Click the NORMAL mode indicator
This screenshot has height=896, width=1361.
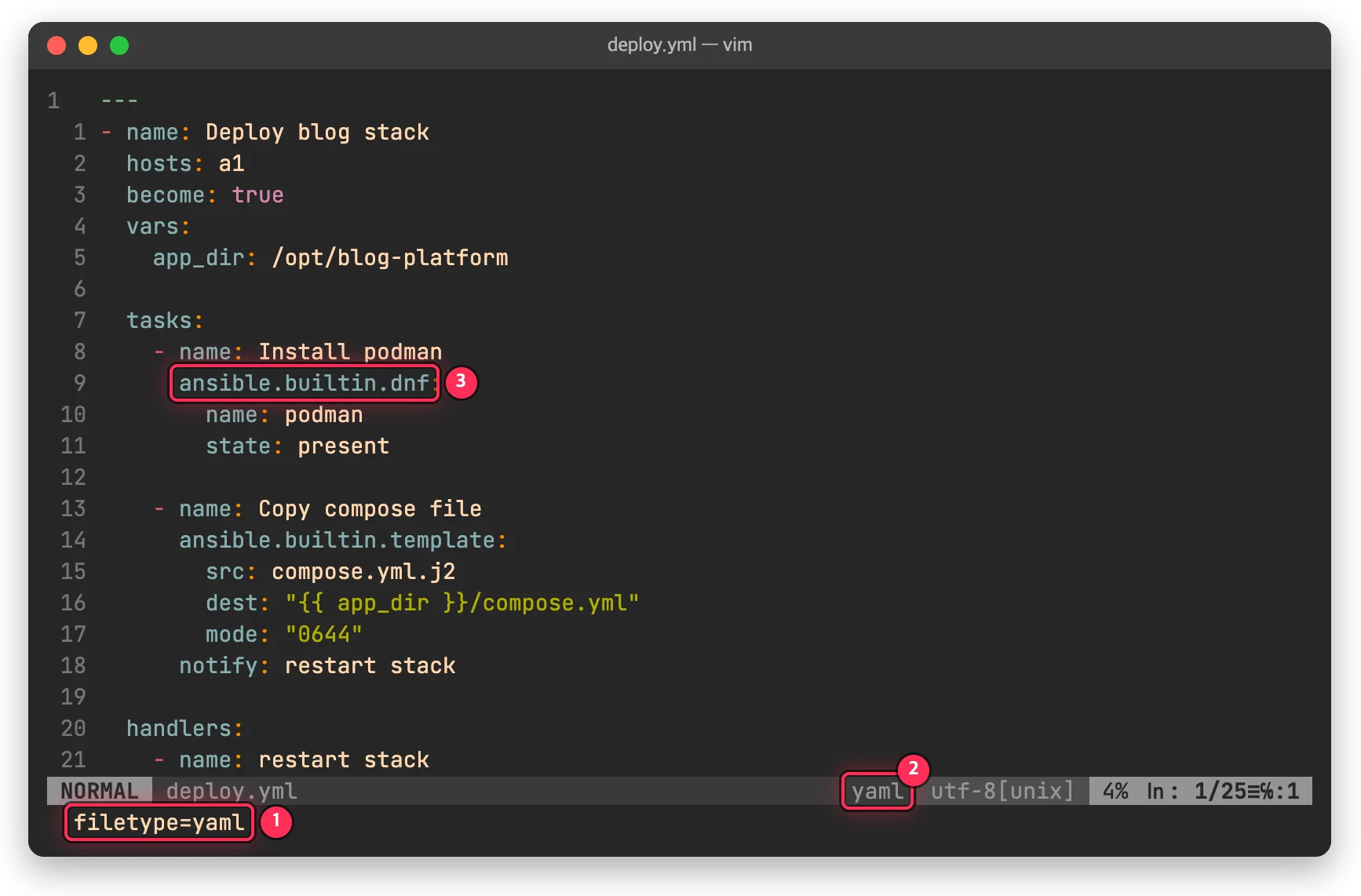[100, 791]
